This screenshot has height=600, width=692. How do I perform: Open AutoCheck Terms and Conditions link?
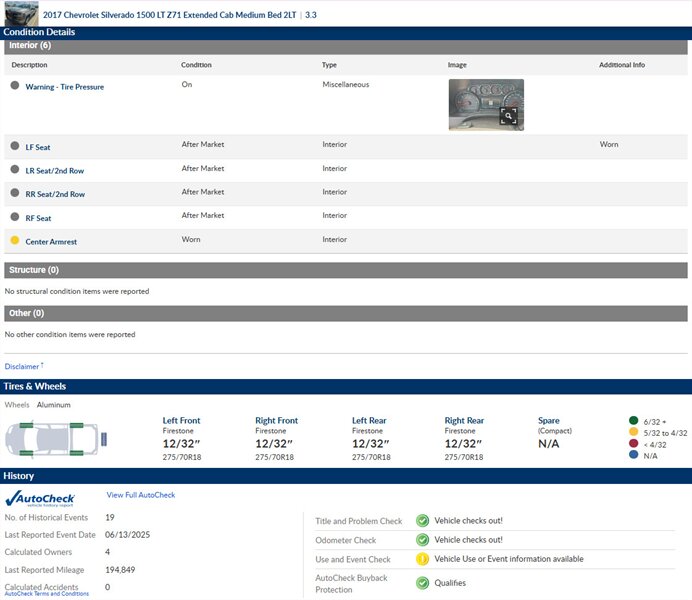pos(47,594)
